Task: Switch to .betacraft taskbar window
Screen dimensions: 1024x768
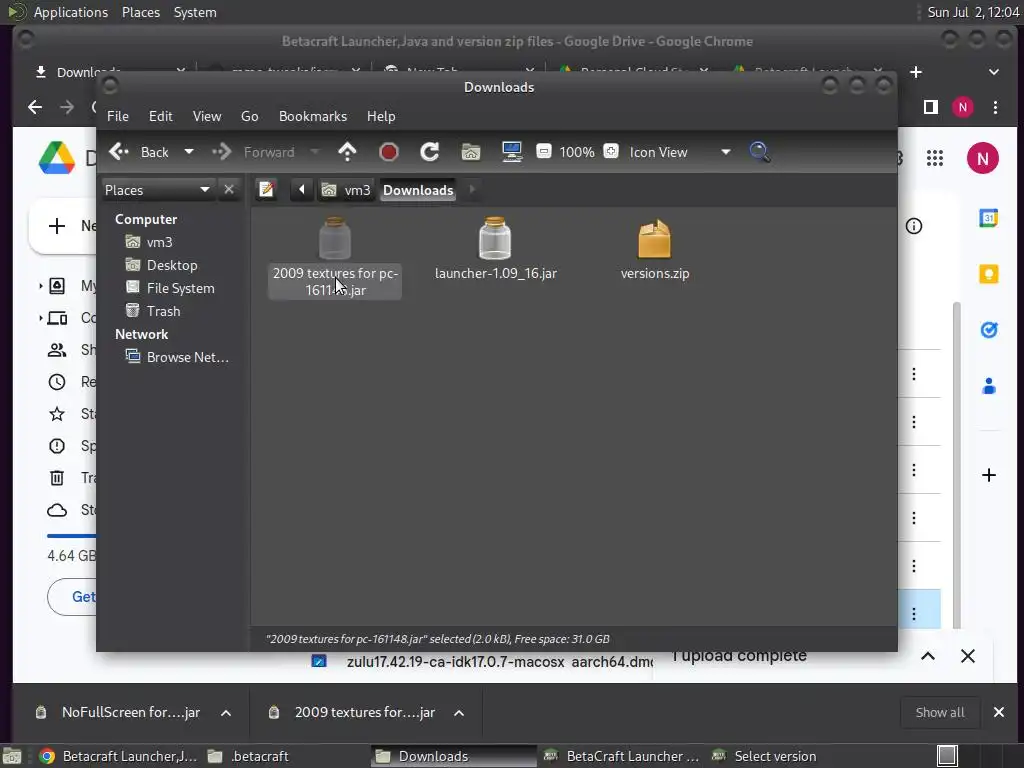Action: tap(249, 756)
